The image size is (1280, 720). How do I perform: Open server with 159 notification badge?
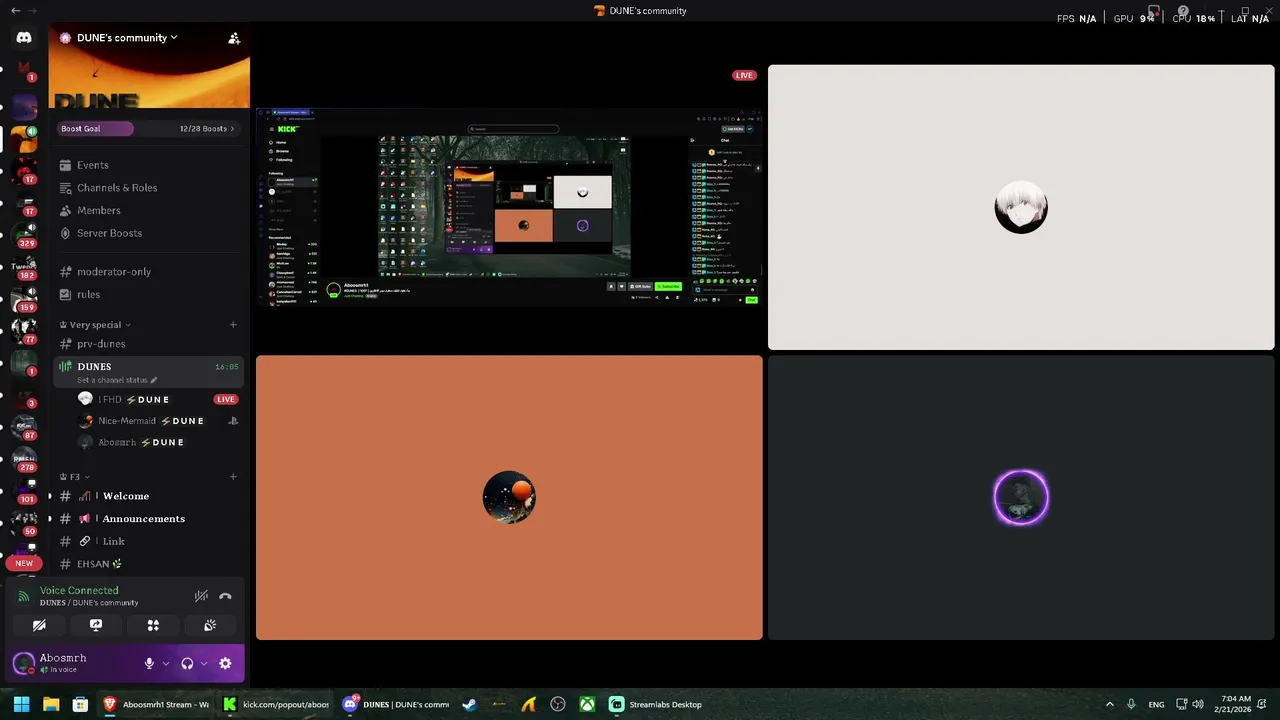click(24, 298)
